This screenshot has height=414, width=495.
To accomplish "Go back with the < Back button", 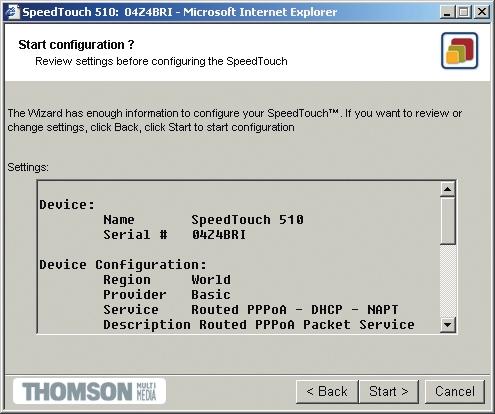I will coord(327,392).
